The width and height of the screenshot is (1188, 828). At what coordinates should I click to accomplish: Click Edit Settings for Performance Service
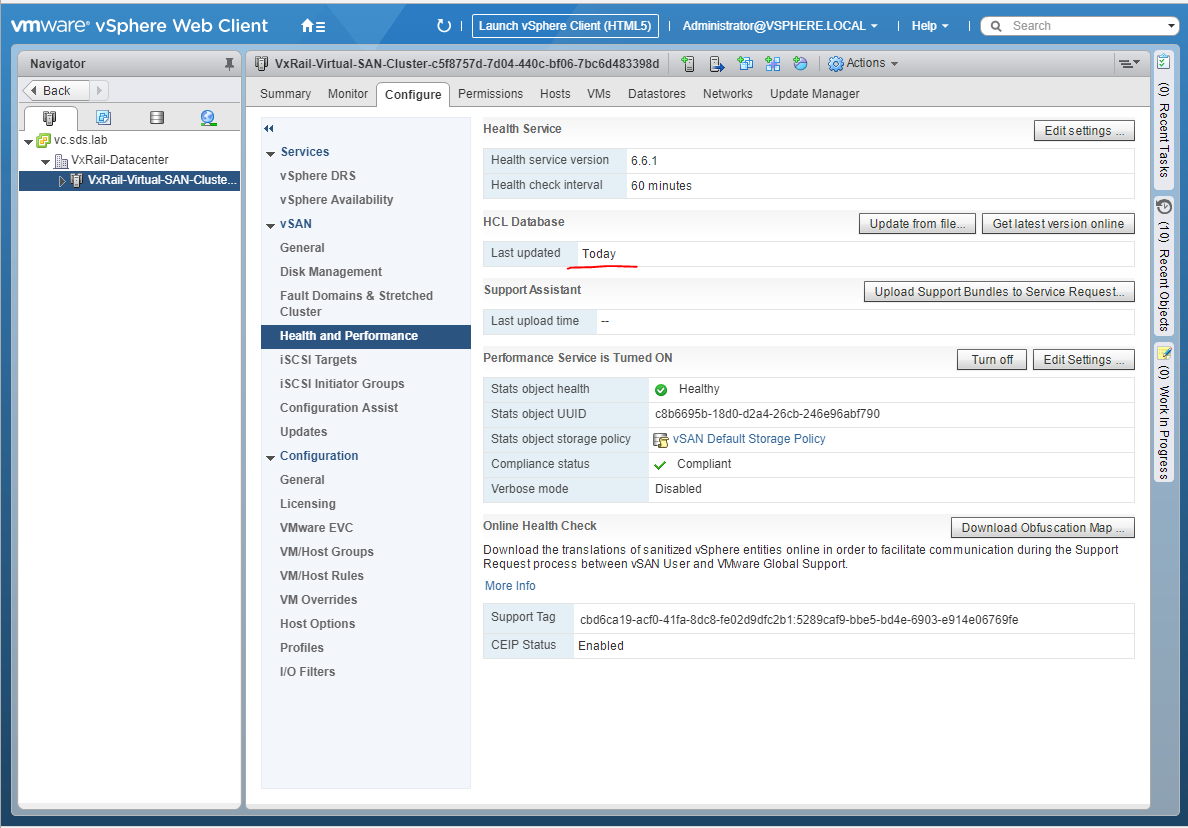tap(1083, 360)
